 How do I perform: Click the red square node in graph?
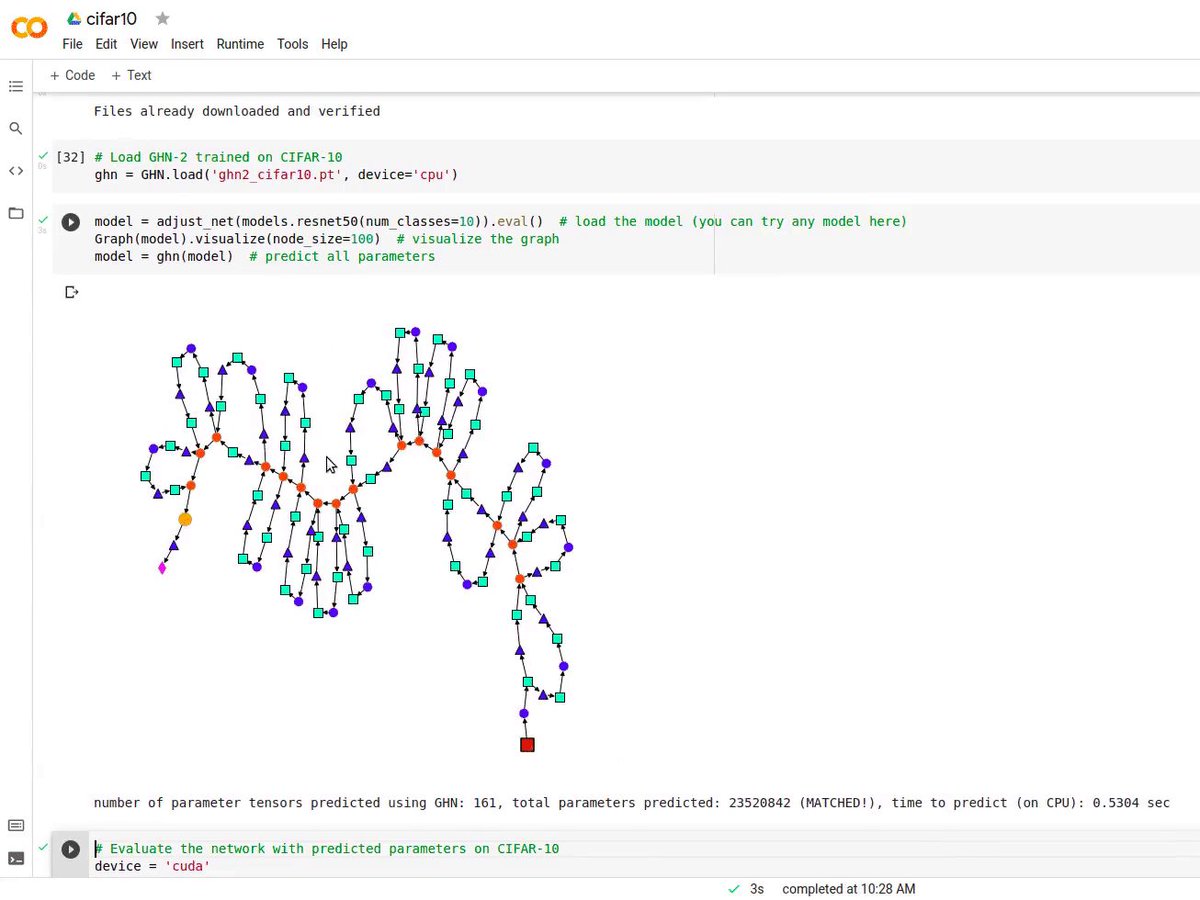pos(527,744)
